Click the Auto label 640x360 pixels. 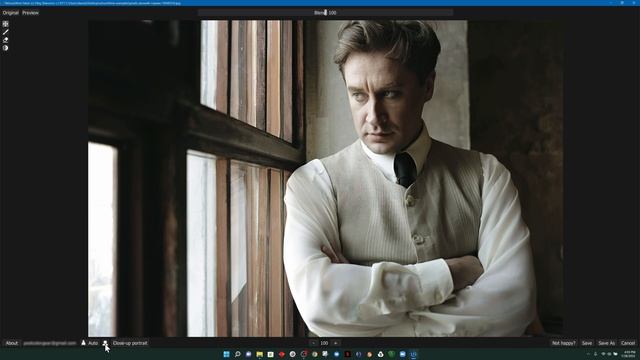click(x=93, y=343)
